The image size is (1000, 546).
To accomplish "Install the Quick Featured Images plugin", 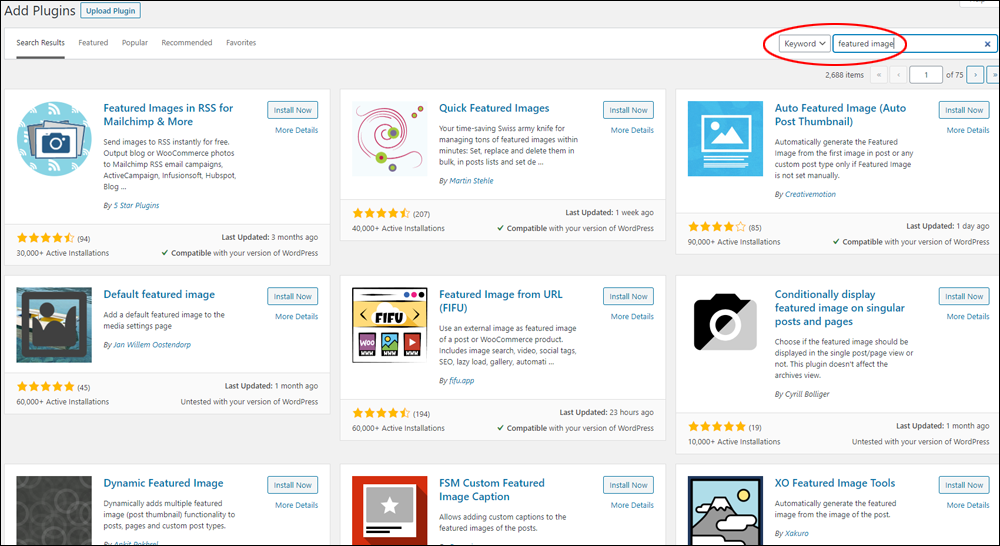I will (x=628, y=110).
